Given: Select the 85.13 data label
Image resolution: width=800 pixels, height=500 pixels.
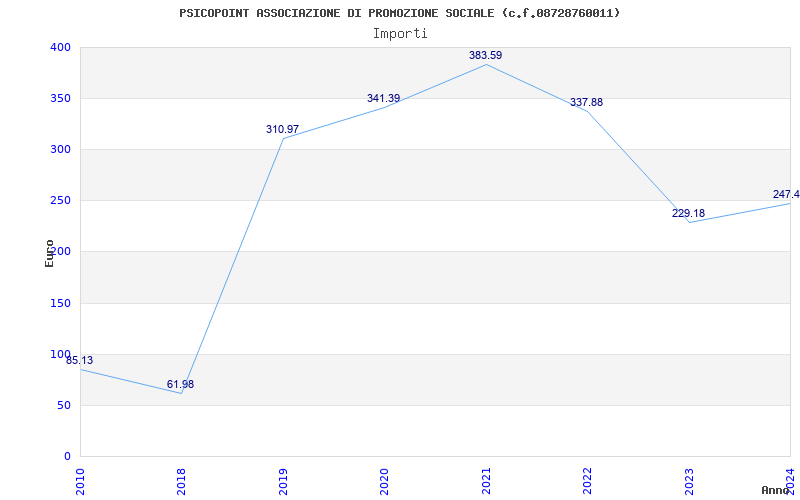Looking at the screenshot, I should tap(80, 360).
